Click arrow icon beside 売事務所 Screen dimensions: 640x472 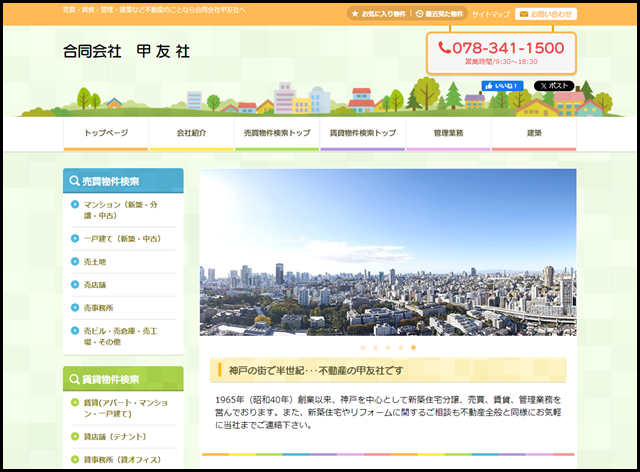[x=75, y=307]
